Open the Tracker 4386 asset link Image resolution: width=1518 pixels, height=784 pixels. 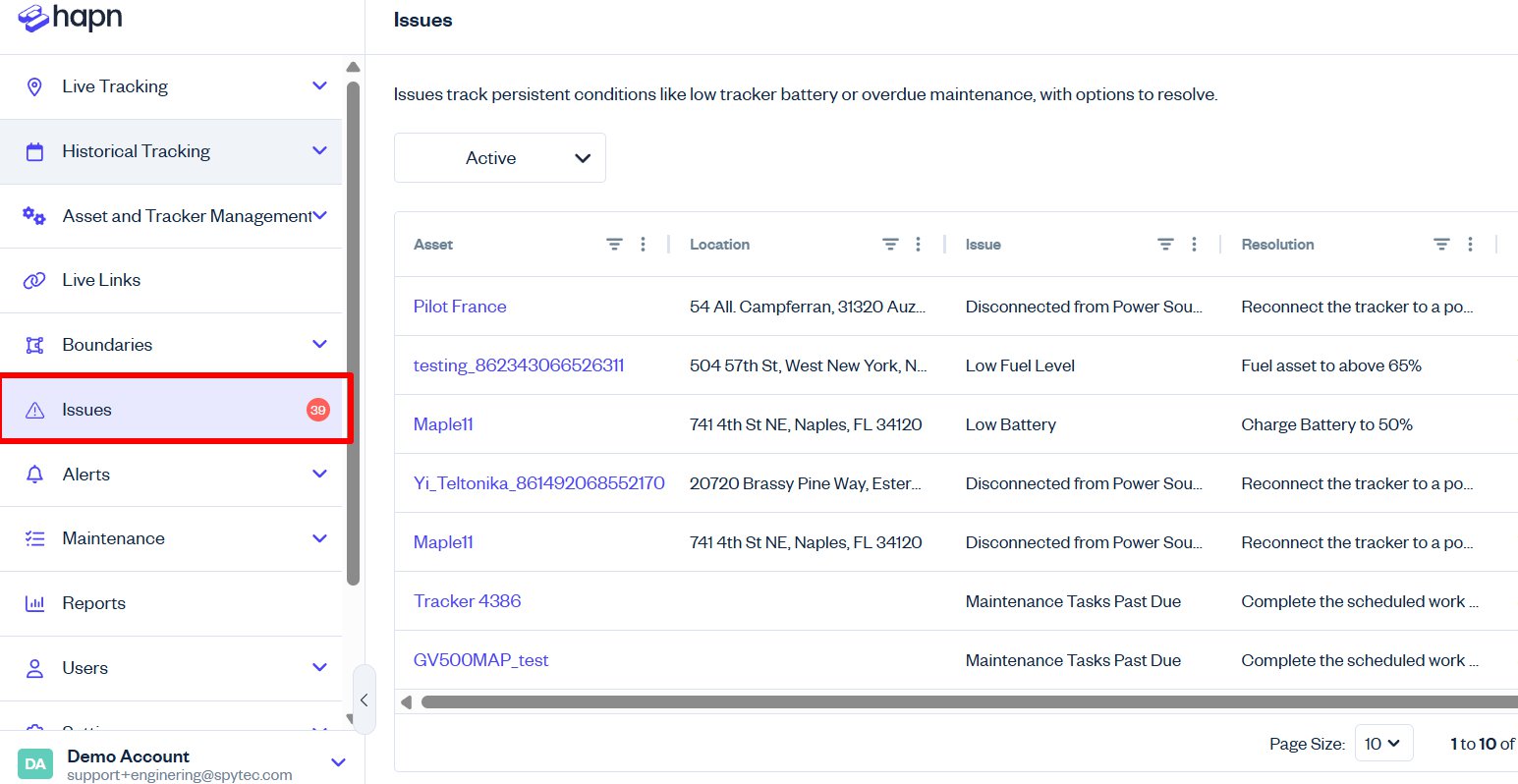point(467,601)
